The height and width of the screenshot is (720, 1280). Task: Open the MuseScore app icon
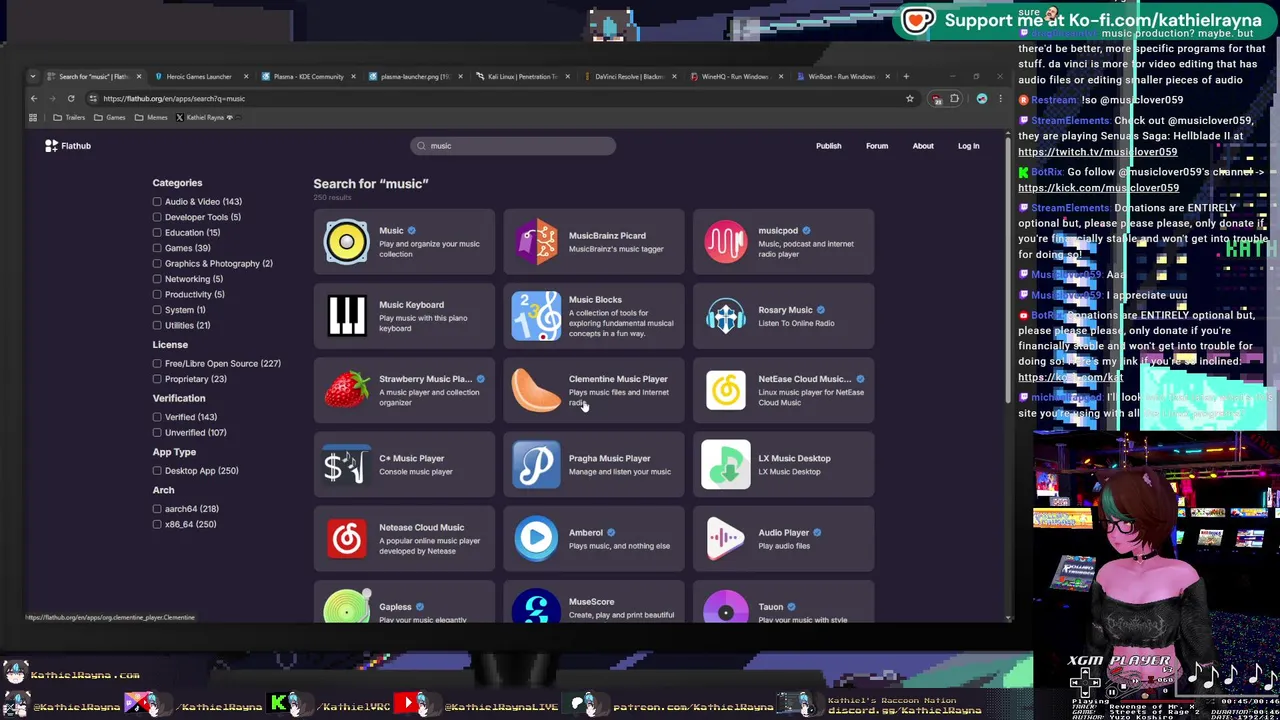(x=536, y=607)
